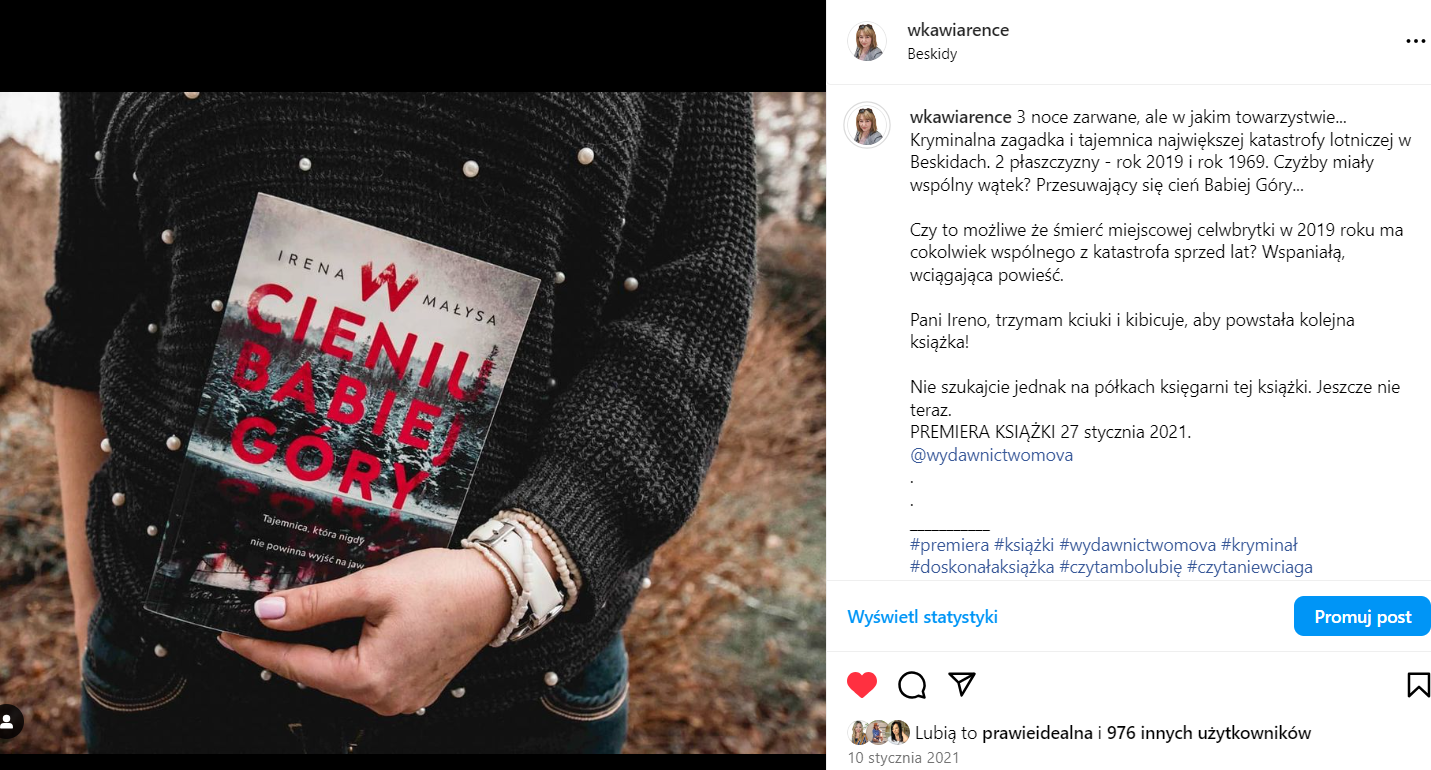Click the liker avatars next to Lubią to
Image resolution: width=1431 pixels, height=770 pixels.
[x=879, y=732]
